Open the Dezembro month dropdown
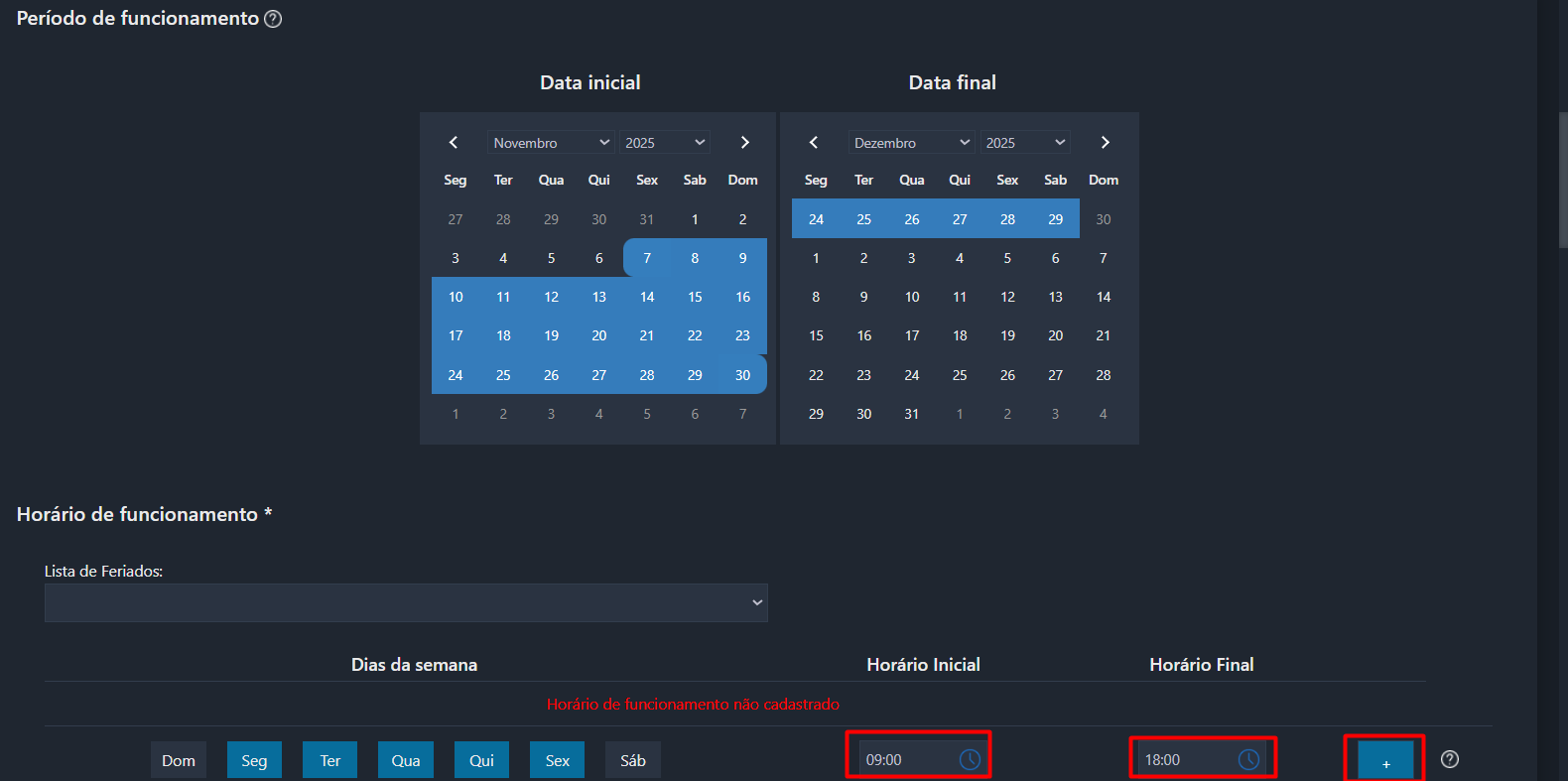Screen dimensions: 1568x781 911,143
